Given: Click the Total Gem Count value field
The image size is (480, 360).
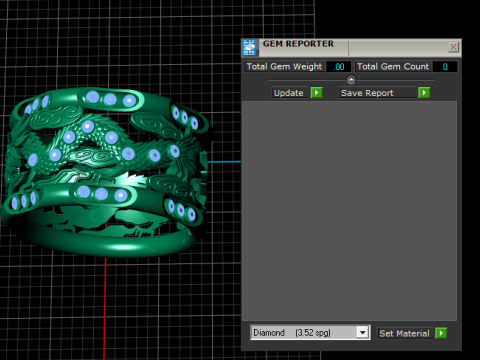Looking at the screenshot, I should [445, 67].
